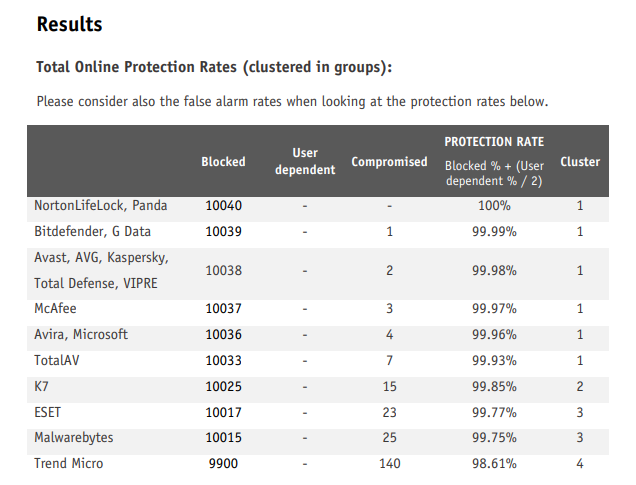Viewport: 636px width, 485px height.
Task: Click the Compromised column header
Action: [x=389, y=161]
